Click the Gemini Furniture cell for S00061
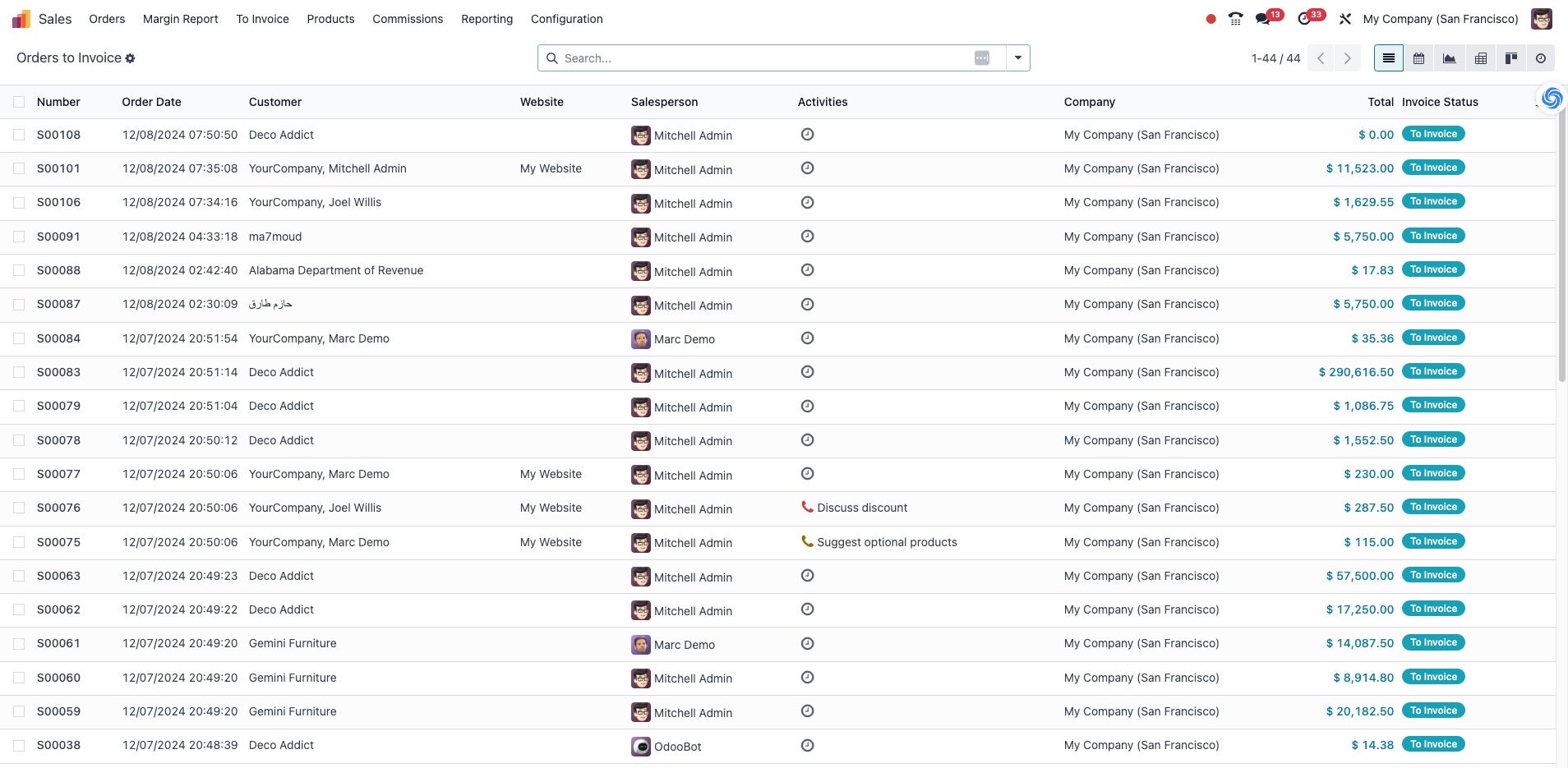 coord(293,643)
